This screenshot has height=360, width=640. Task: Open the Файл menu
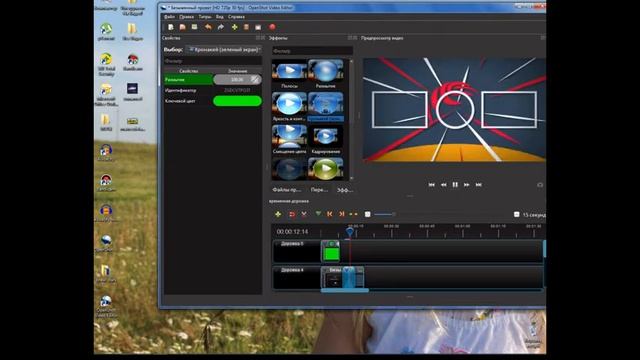(x=169, y=17)
